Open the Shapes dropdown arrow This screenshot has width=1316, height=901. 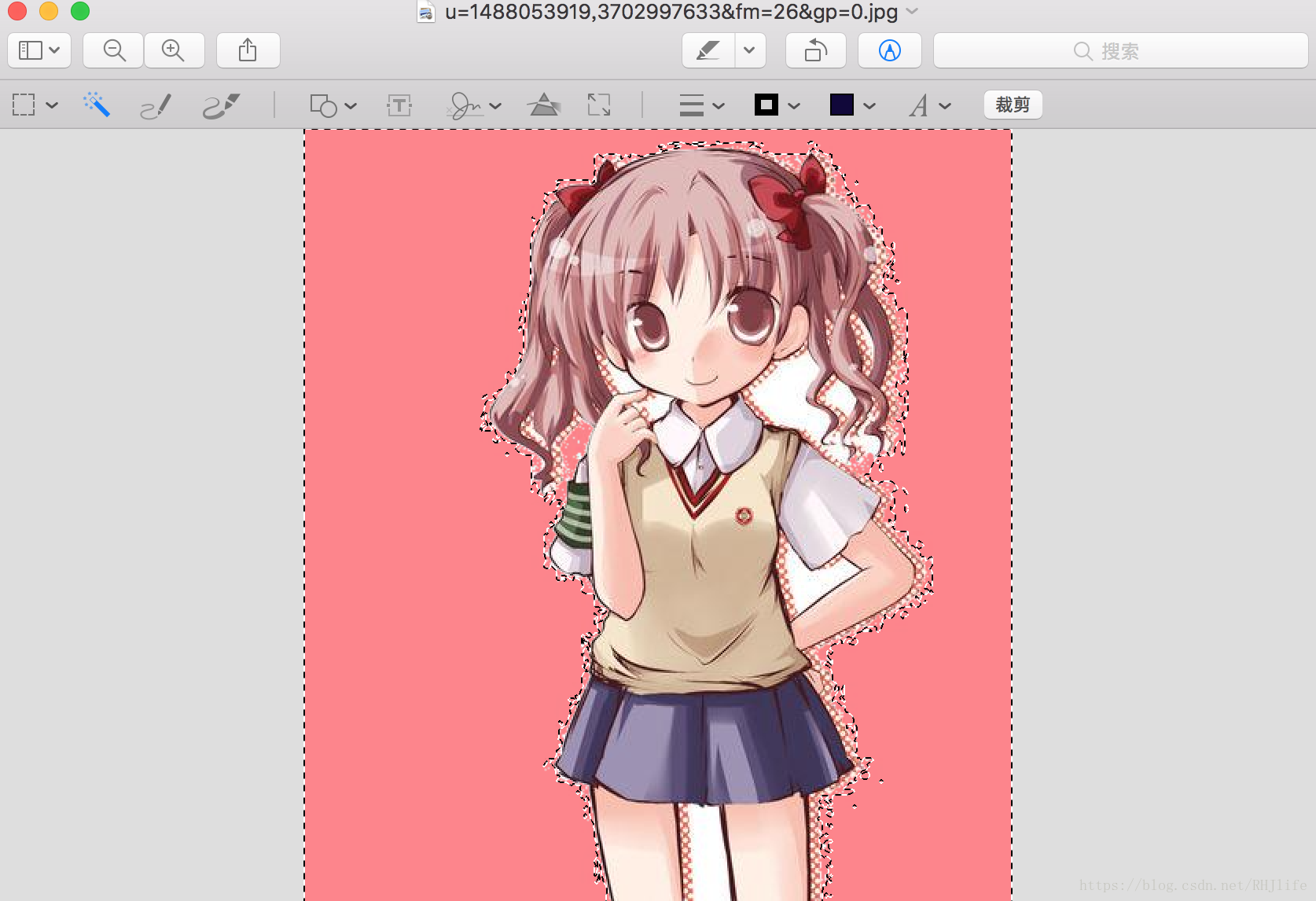pos(351,106)
